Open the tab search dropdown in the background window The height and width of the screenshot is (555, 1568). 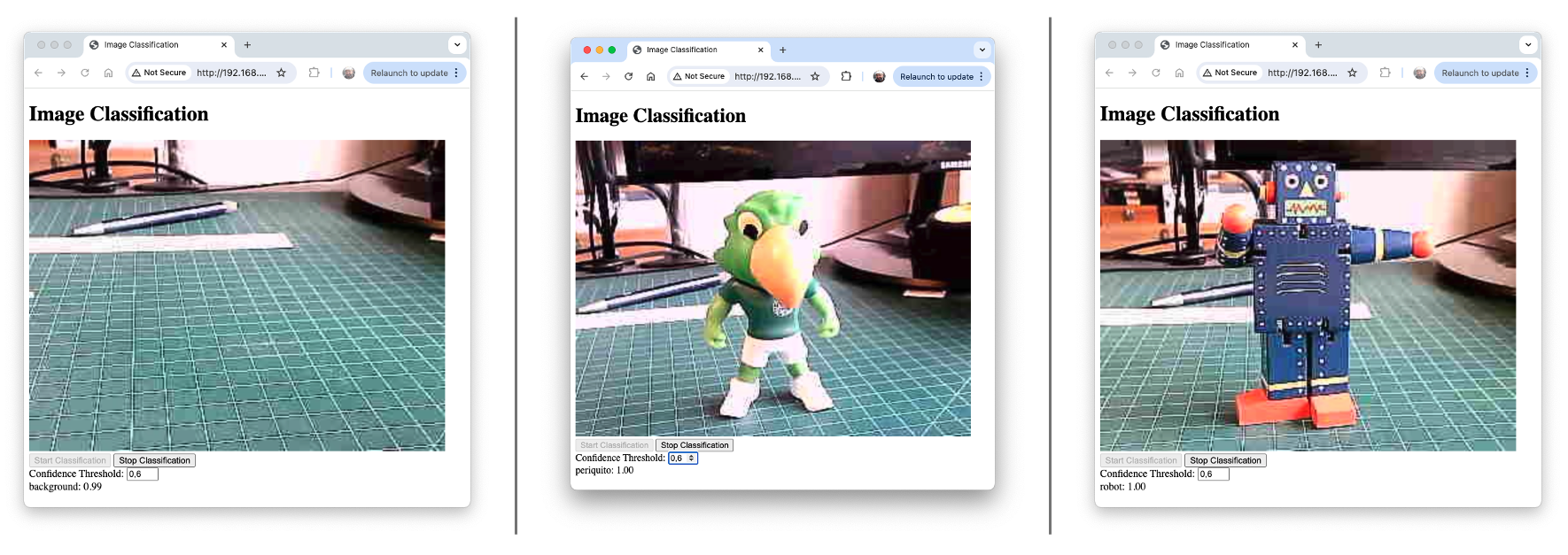pyautogui.click(x=457, y=45)
